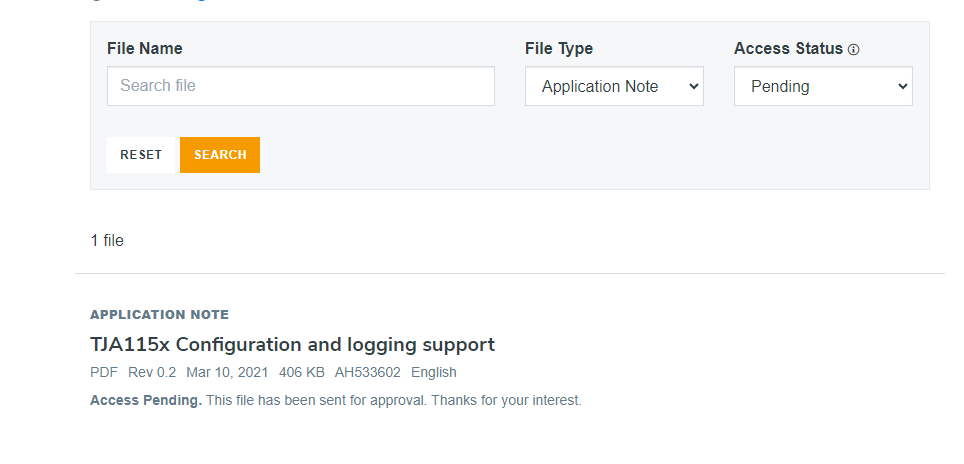
Task: Click the Search file input field
Action: click(x=300, y=86)
